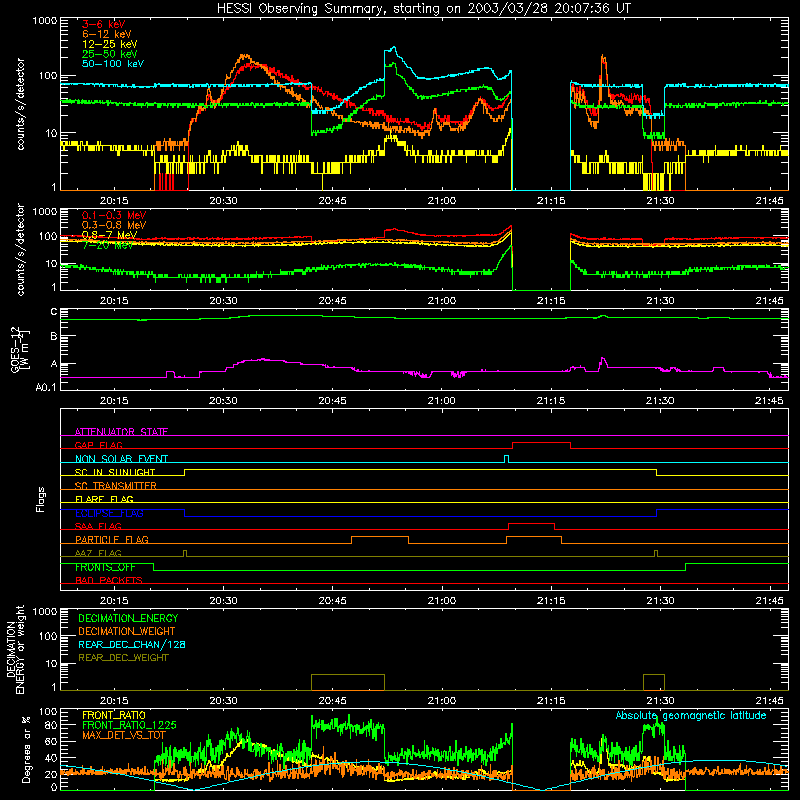Click the B level label on GOES axis

point(54,336)
